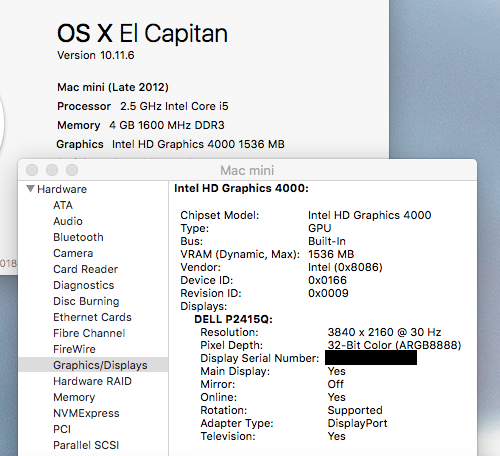Click the Online label in display details
This screenshot has height=456, width=500.
pos(219,397)
